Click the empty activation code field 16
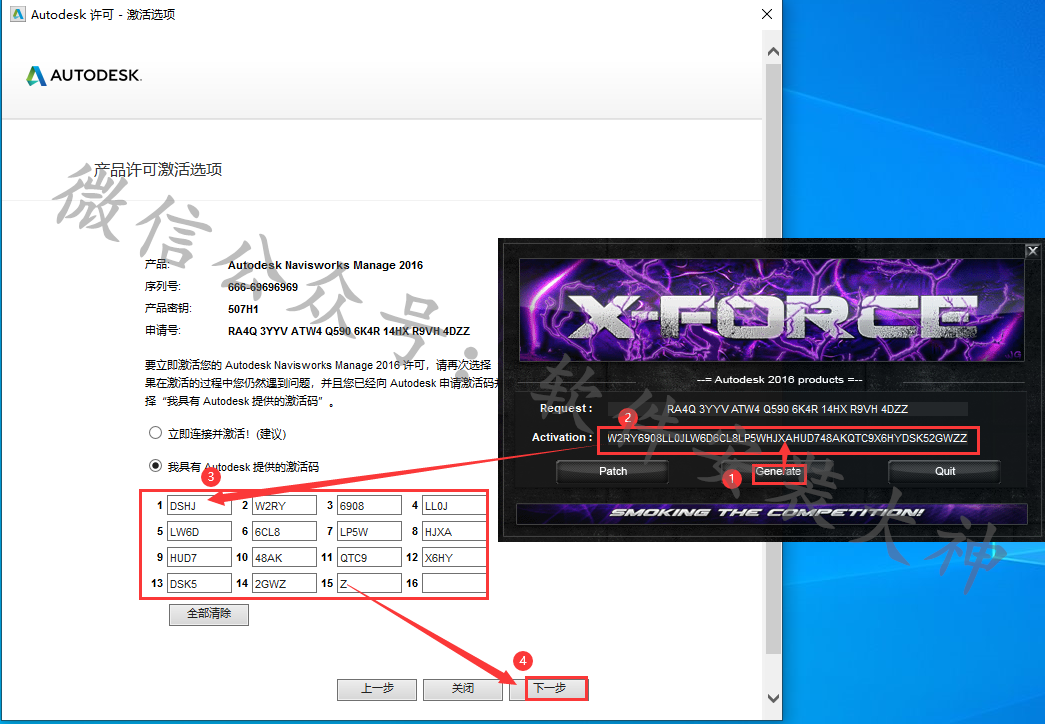This screenshot has width=1045, height=724. [455, 583]
